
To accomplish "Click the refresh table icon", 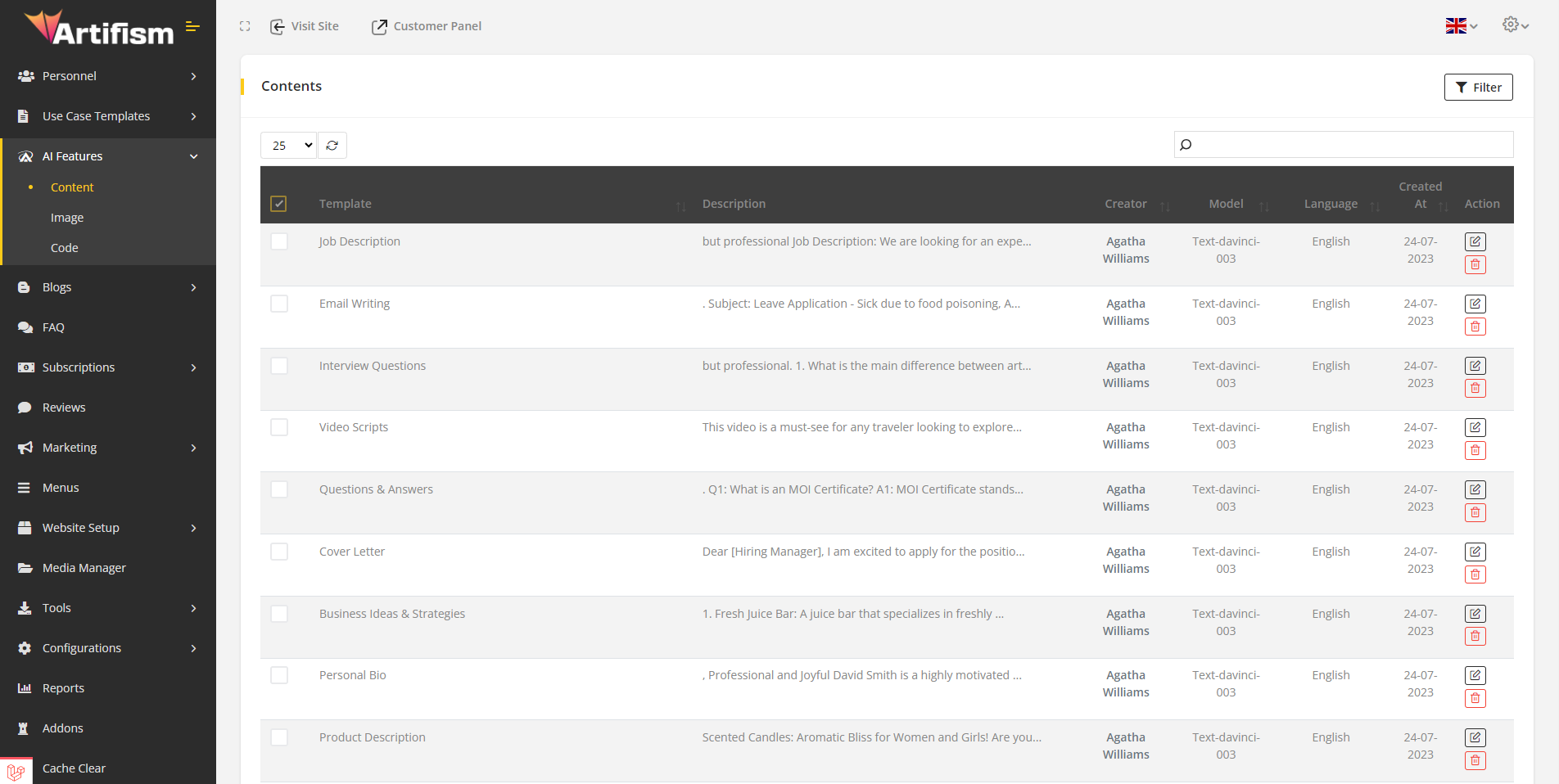I will coord(332,146).
